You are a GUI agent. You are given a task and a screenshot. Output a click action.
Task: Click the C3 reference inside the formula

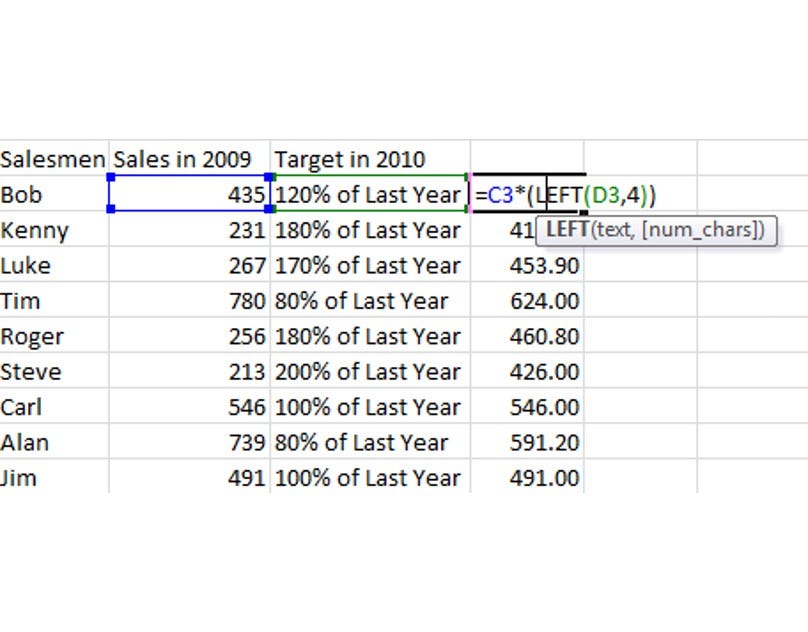497,194
